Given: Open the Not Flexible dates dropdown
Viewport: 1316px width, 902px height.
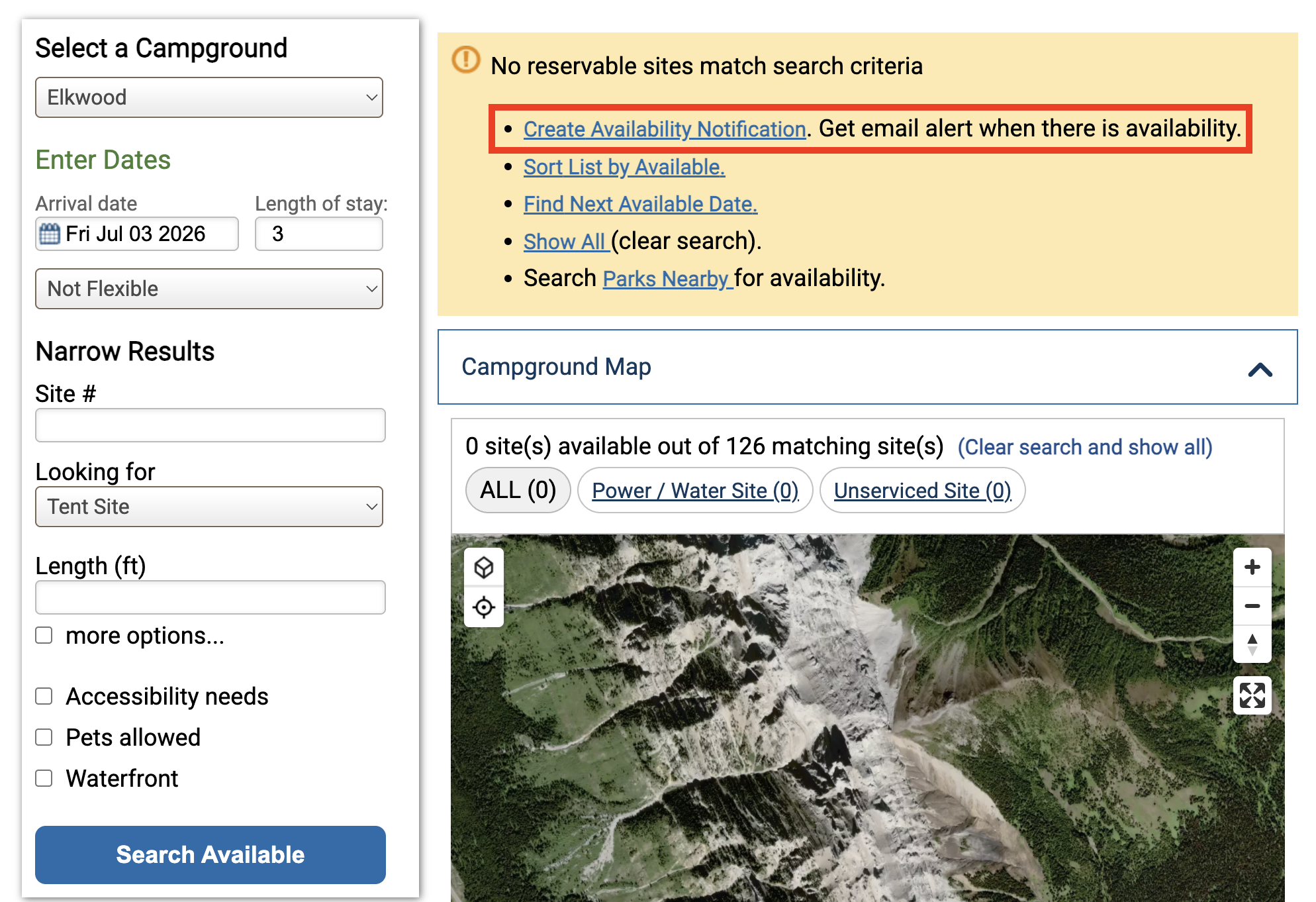Looking at the screenshot, I should tap(209, 289).
